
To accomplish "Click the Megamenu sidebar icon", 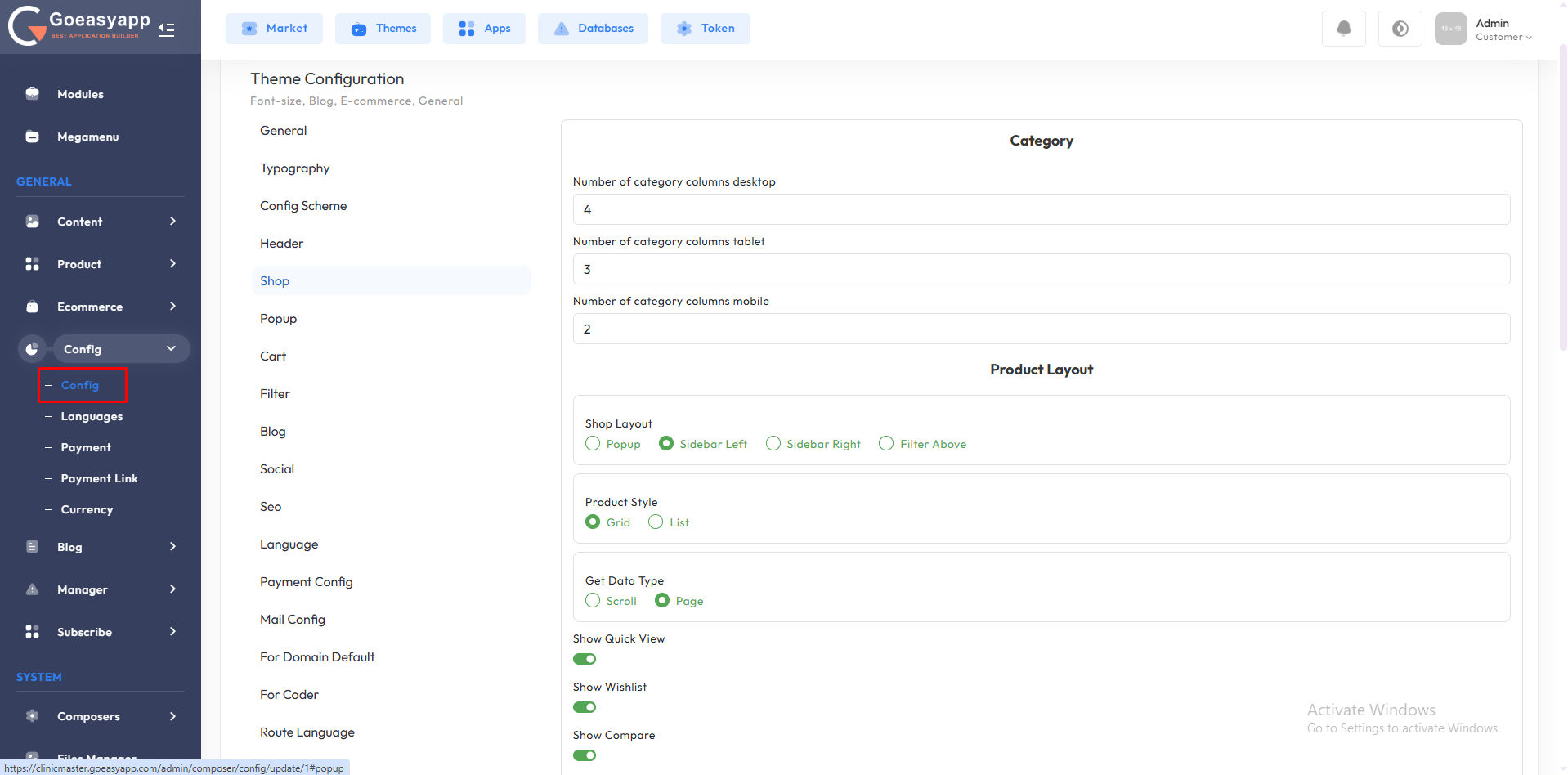I will (33, 137).
